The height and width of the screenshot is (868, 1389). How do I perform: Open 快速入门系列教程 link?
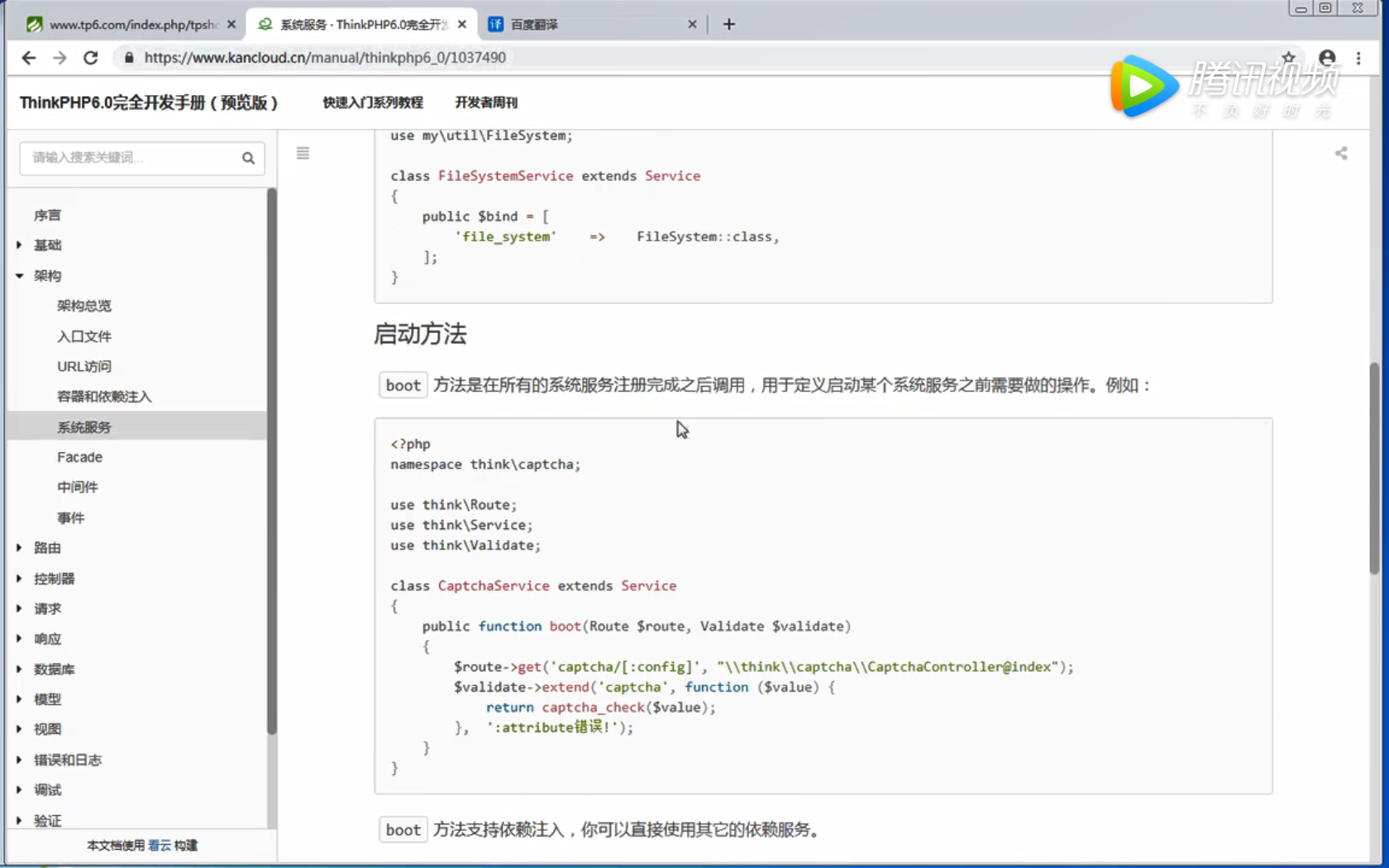[373, 103]
